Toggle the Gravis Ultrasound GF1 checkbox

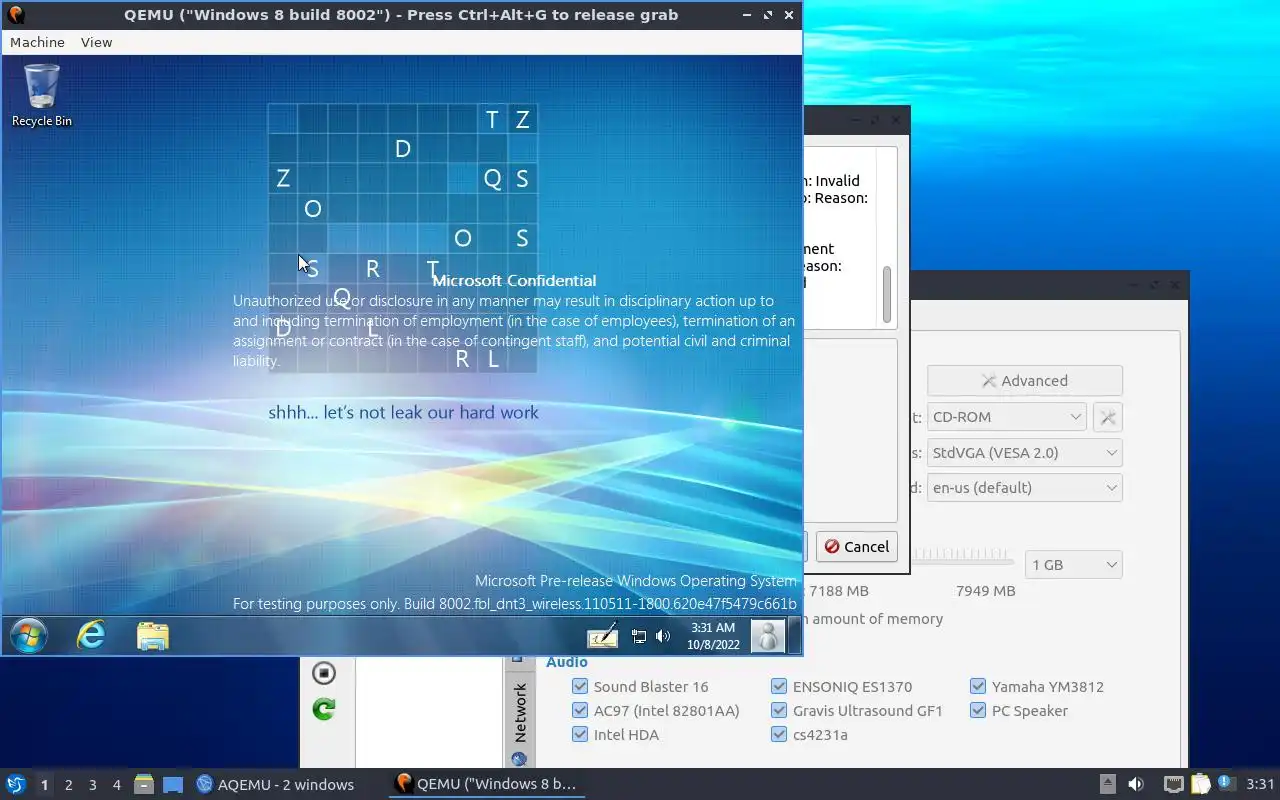[779, 710]
